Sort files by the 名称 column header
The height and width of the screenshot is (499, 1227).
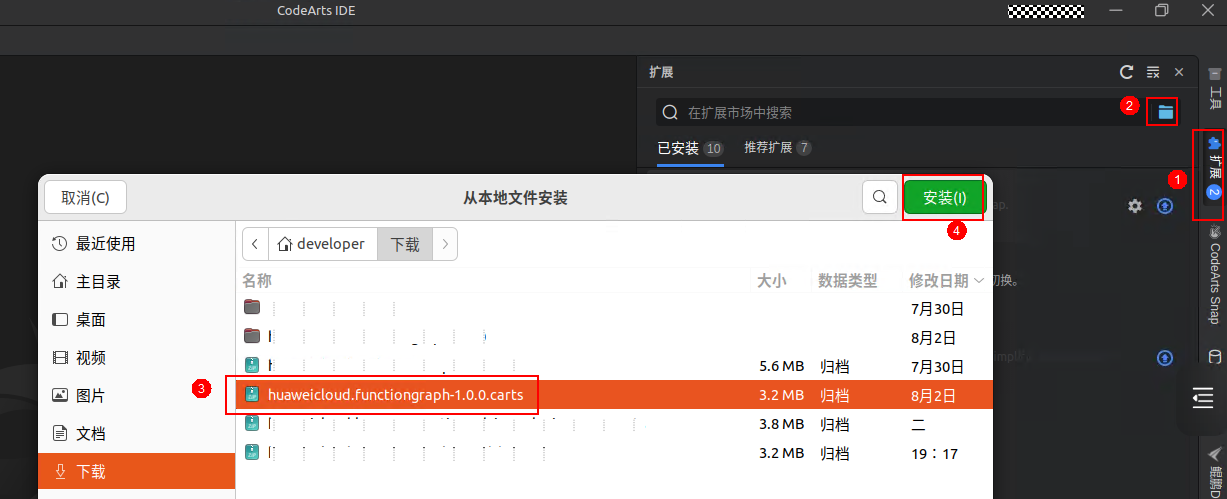coord(257,281)
